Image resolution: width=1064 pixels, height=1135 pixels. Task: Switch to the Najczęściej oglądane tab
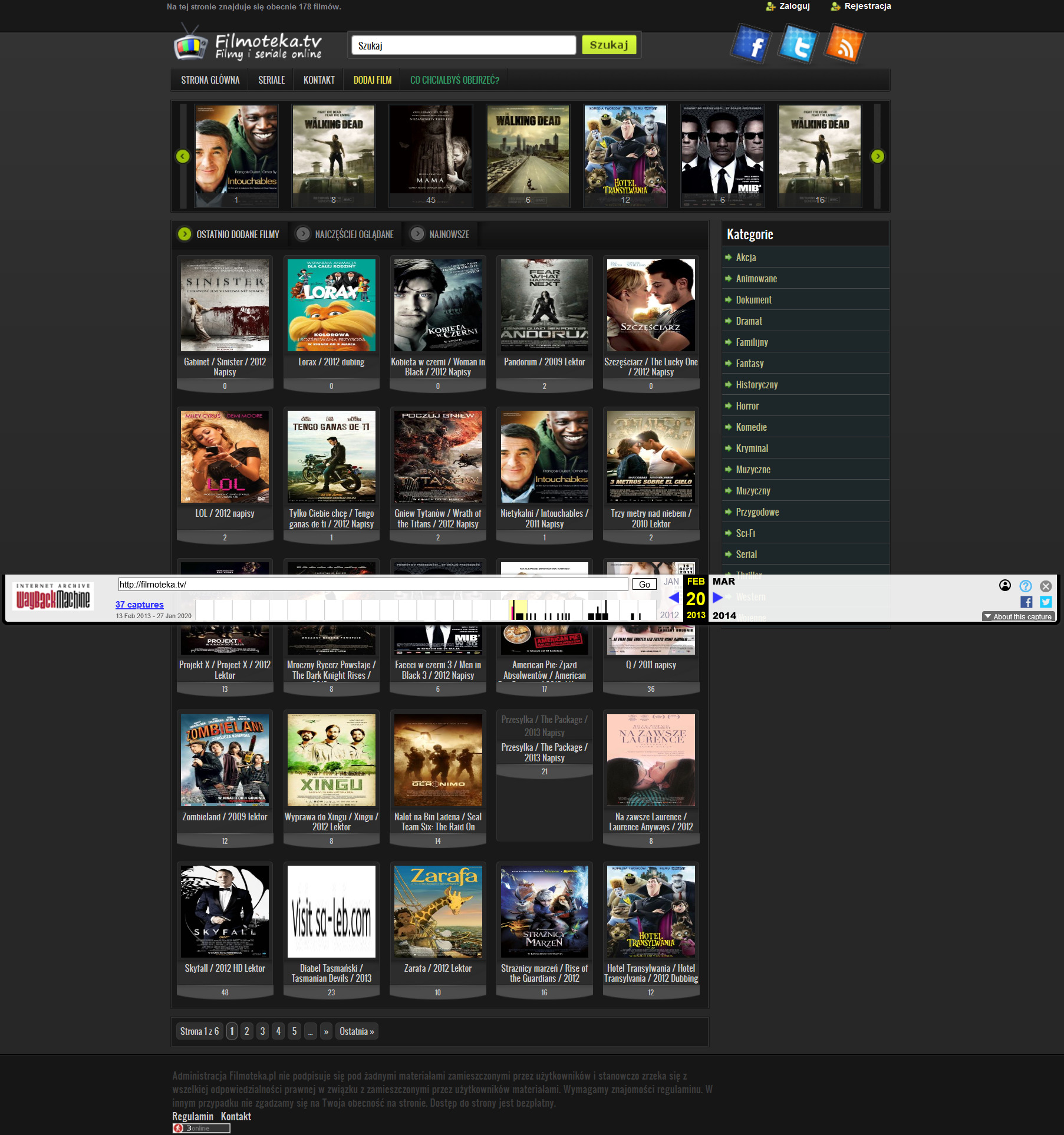(x=344, y=235)
